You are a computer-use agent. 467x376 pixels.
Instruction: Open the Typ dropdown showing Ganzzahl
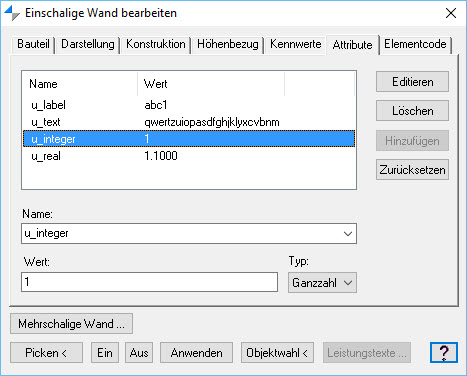tap(322, 283)
